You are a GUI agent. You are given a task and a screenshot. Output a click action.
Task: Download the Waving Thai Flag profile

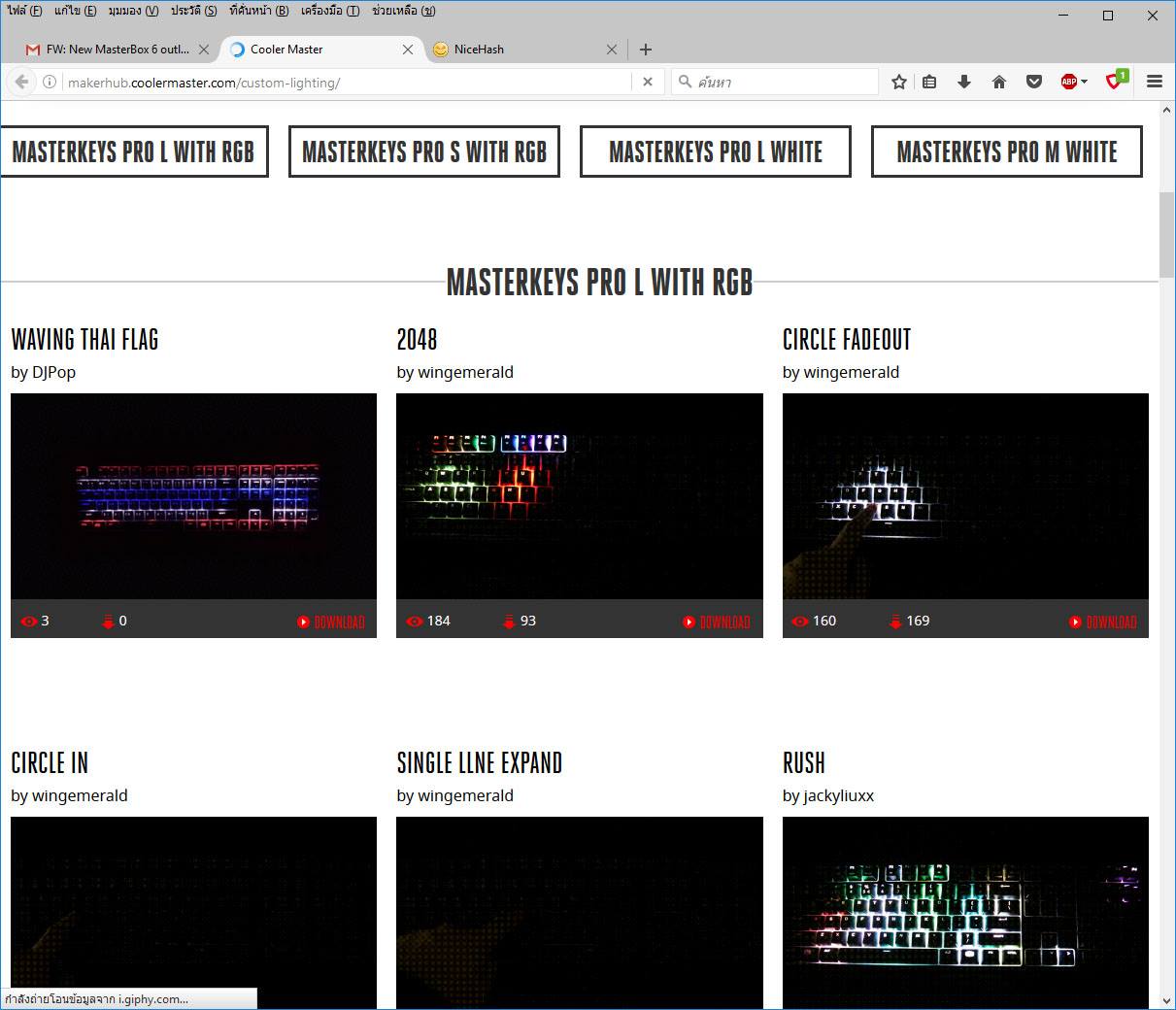click(x=331, y=622)
